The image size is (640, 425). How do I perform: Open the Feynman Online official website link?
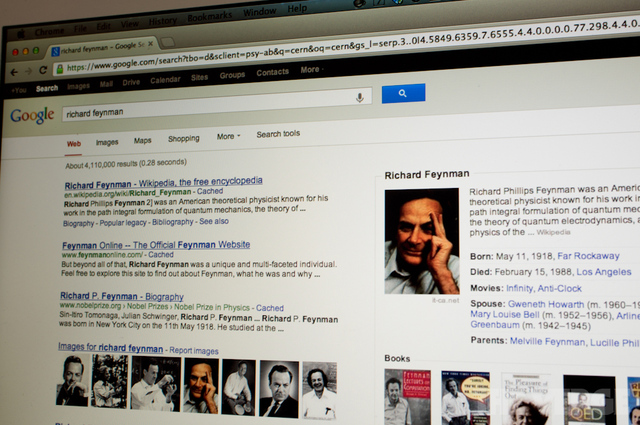(155, 244)
